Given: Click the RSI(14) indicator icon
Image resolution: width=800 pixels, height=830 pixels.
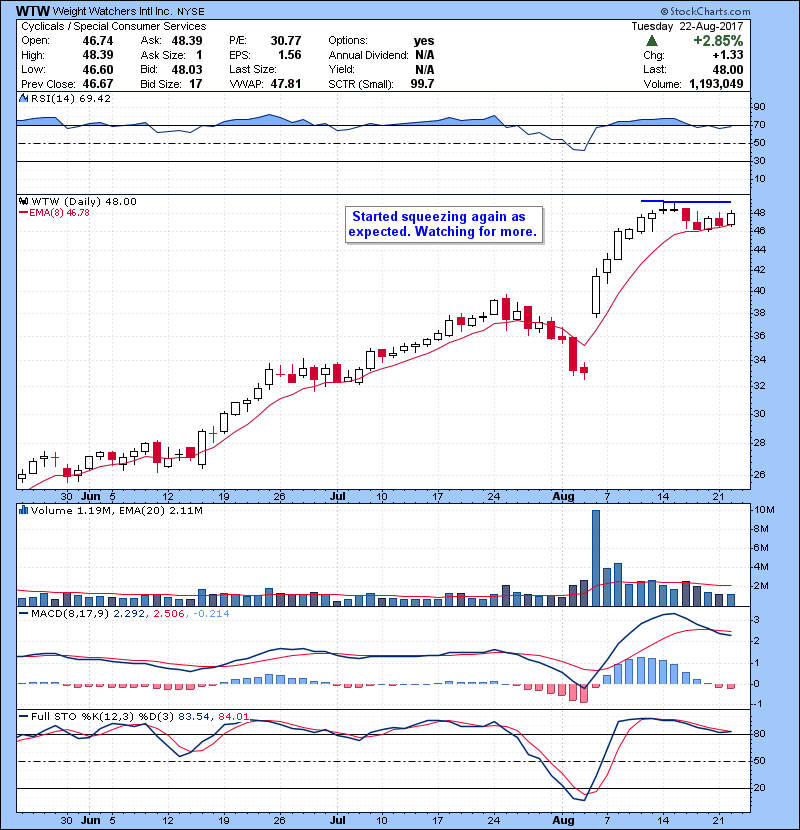Looking at the screenshot, I should [23, 98].
